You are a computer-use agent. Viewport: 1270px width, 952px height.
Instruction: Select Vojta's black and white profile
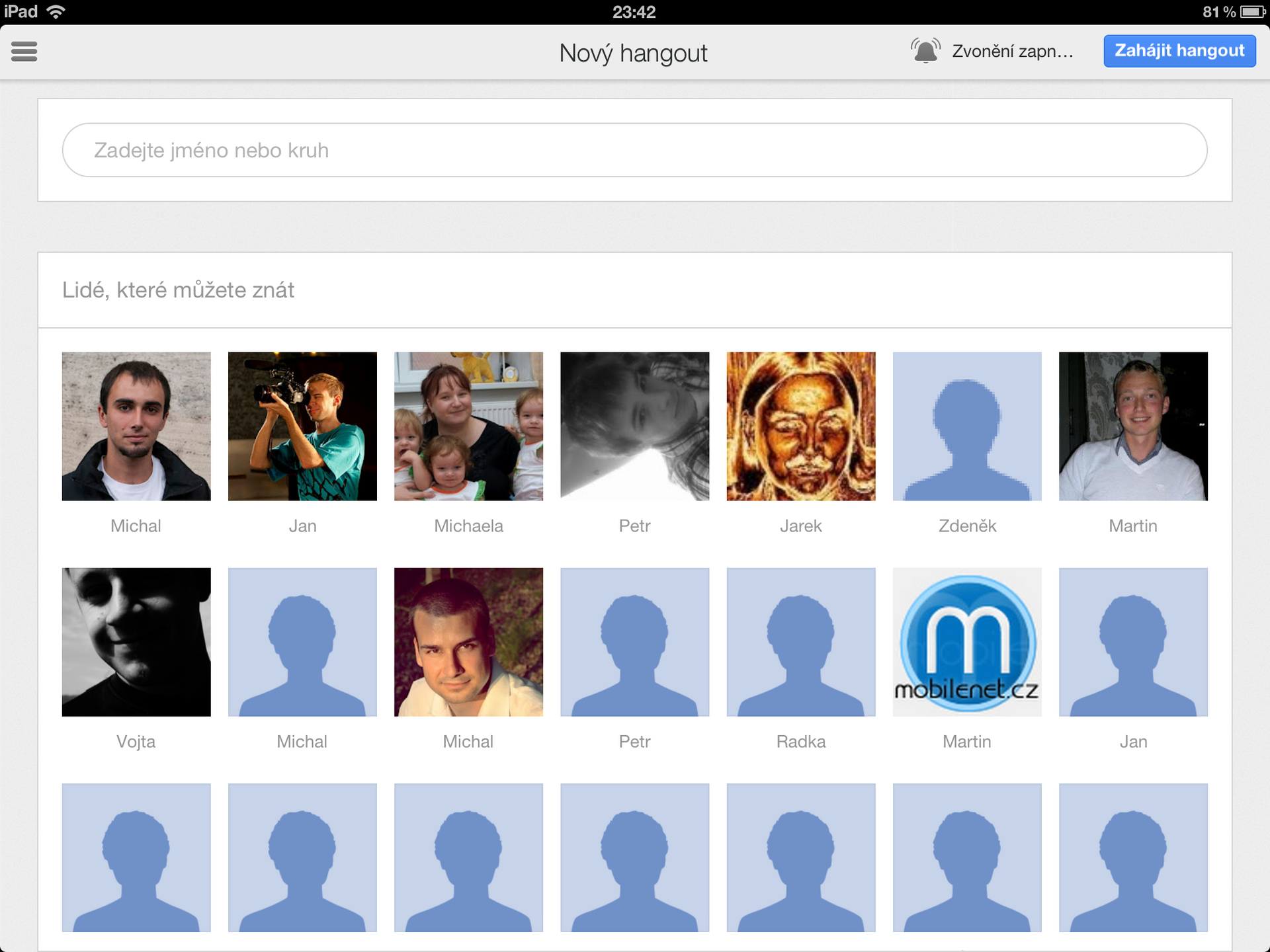(x=137, y=642)
